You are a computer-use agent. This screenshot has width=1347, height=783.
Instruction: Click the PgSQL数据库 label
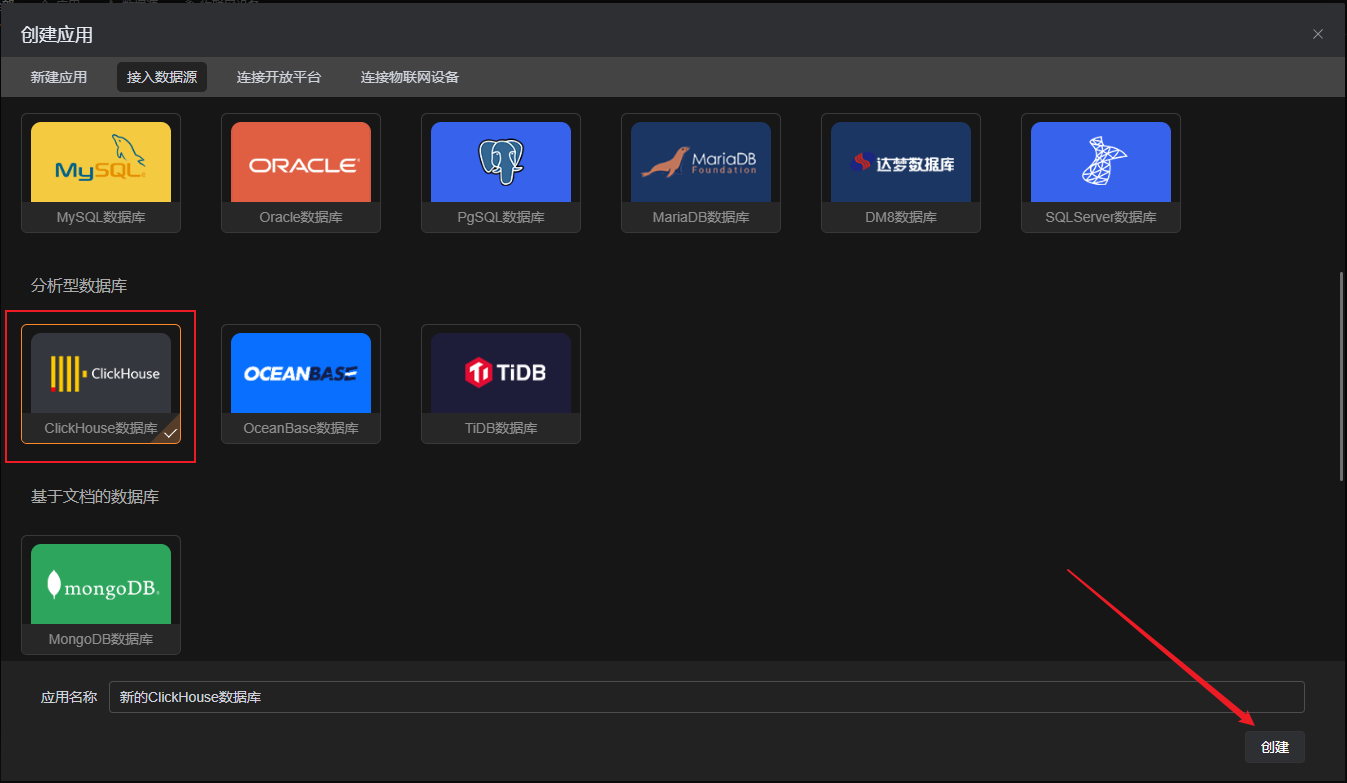(x=501, y=217)
